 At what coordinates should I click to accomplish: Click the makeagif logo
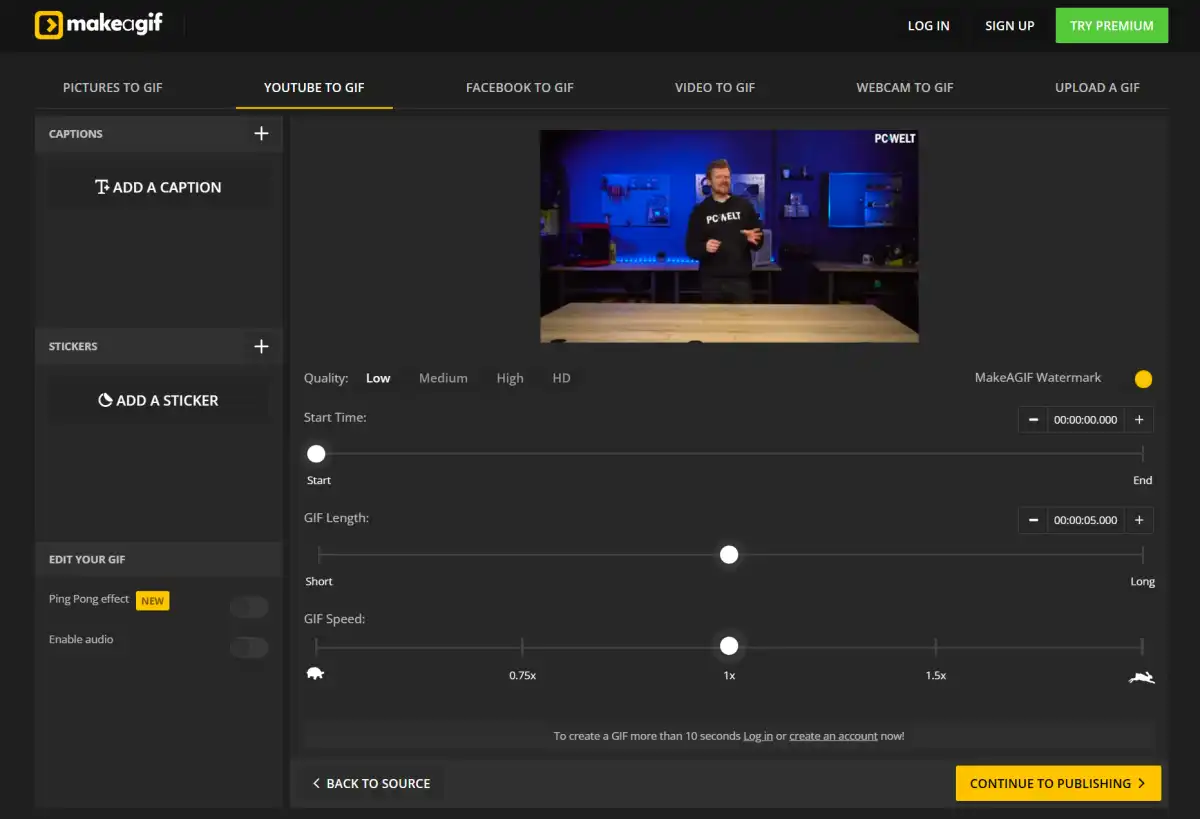tap(98, 25)
